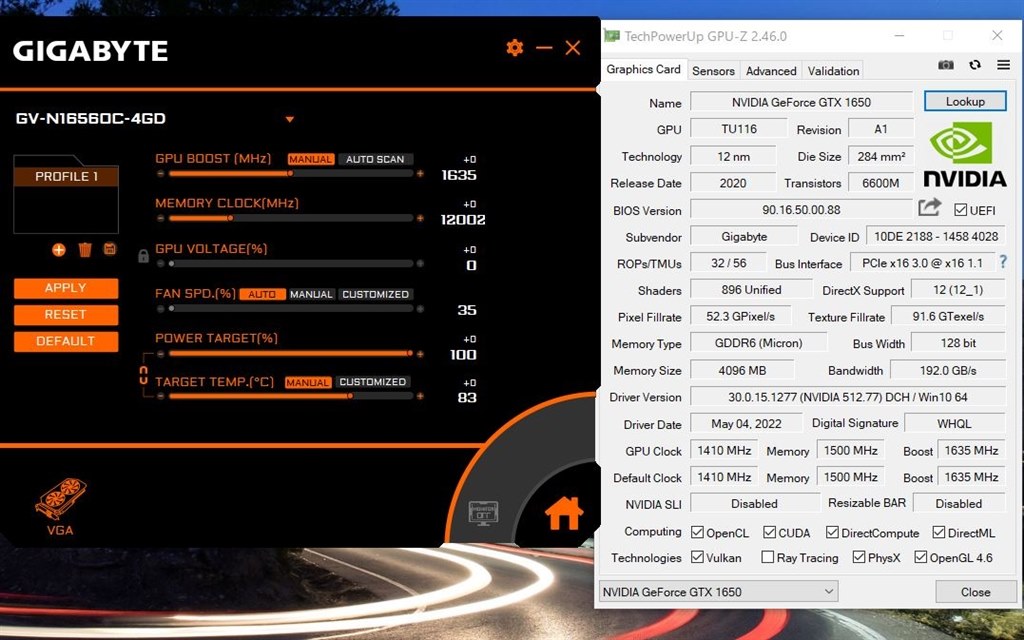Click the DEFAULT button
The image size is (1024, 640).
tap(66, 342)
